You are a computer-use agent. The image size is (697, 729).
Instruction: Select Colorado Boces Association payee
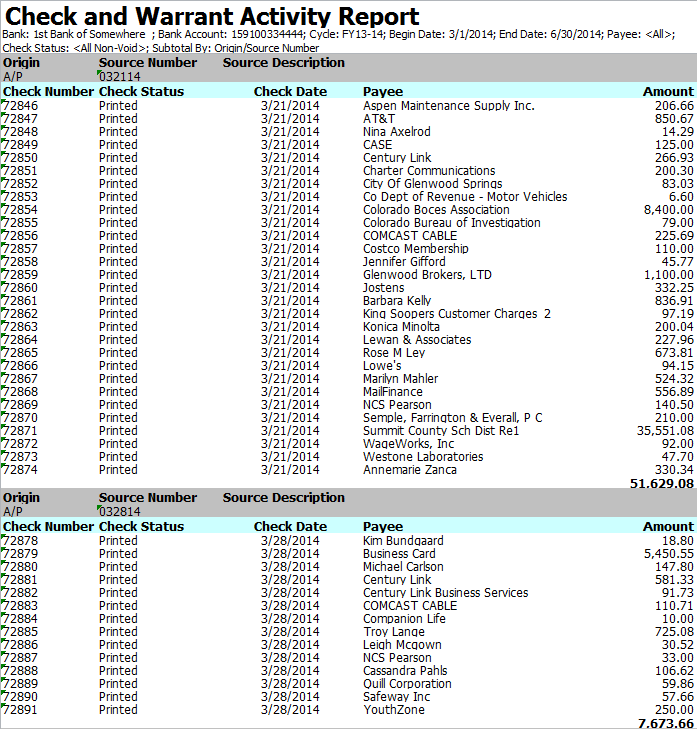[436, 210]
